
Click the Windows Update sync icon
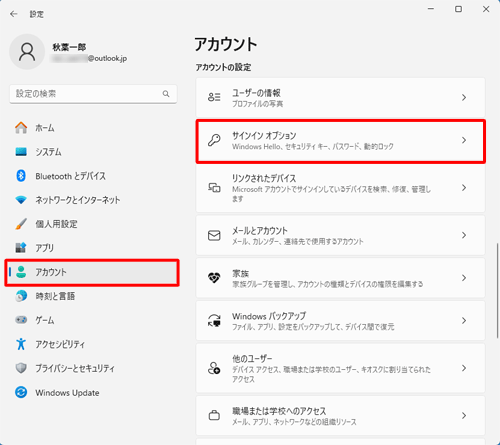21,392
